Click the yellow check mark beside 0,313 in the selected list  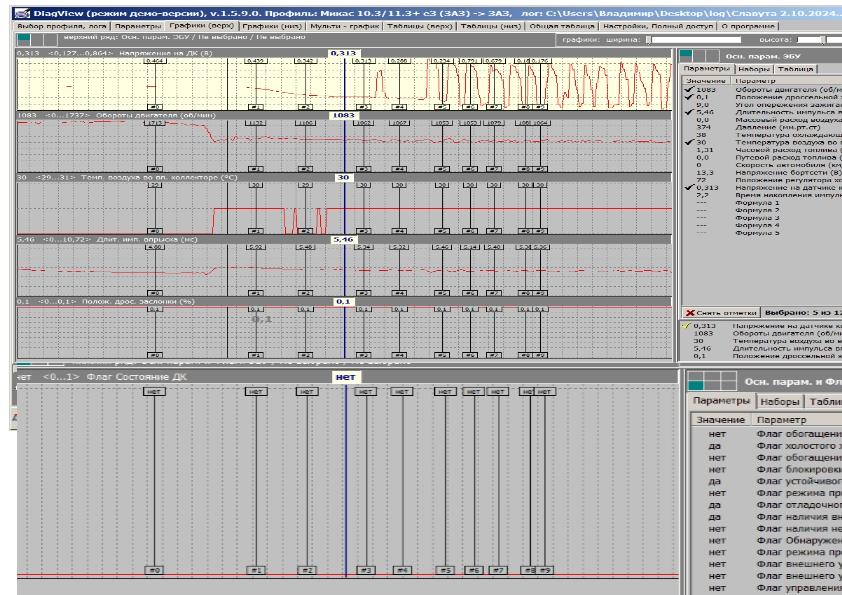686,325
